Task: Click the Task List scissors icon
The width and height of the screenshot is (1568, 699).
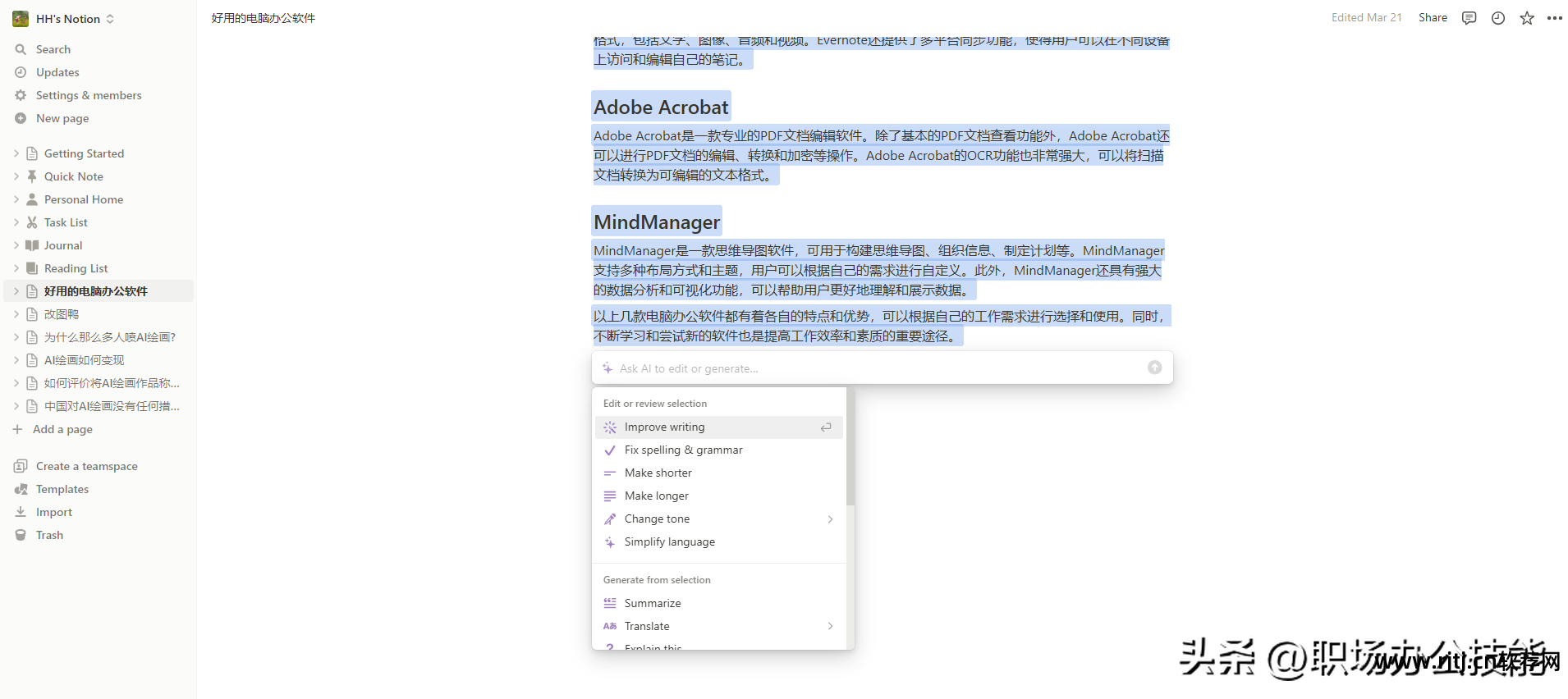Action: (x=32, y=222)
